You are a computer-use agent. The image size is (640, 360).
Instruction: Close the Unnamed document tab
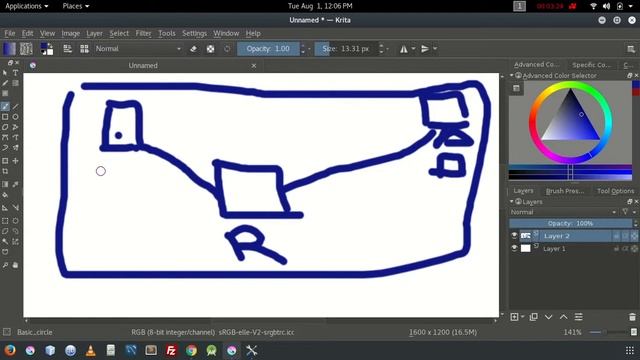(x=254, y=65)
